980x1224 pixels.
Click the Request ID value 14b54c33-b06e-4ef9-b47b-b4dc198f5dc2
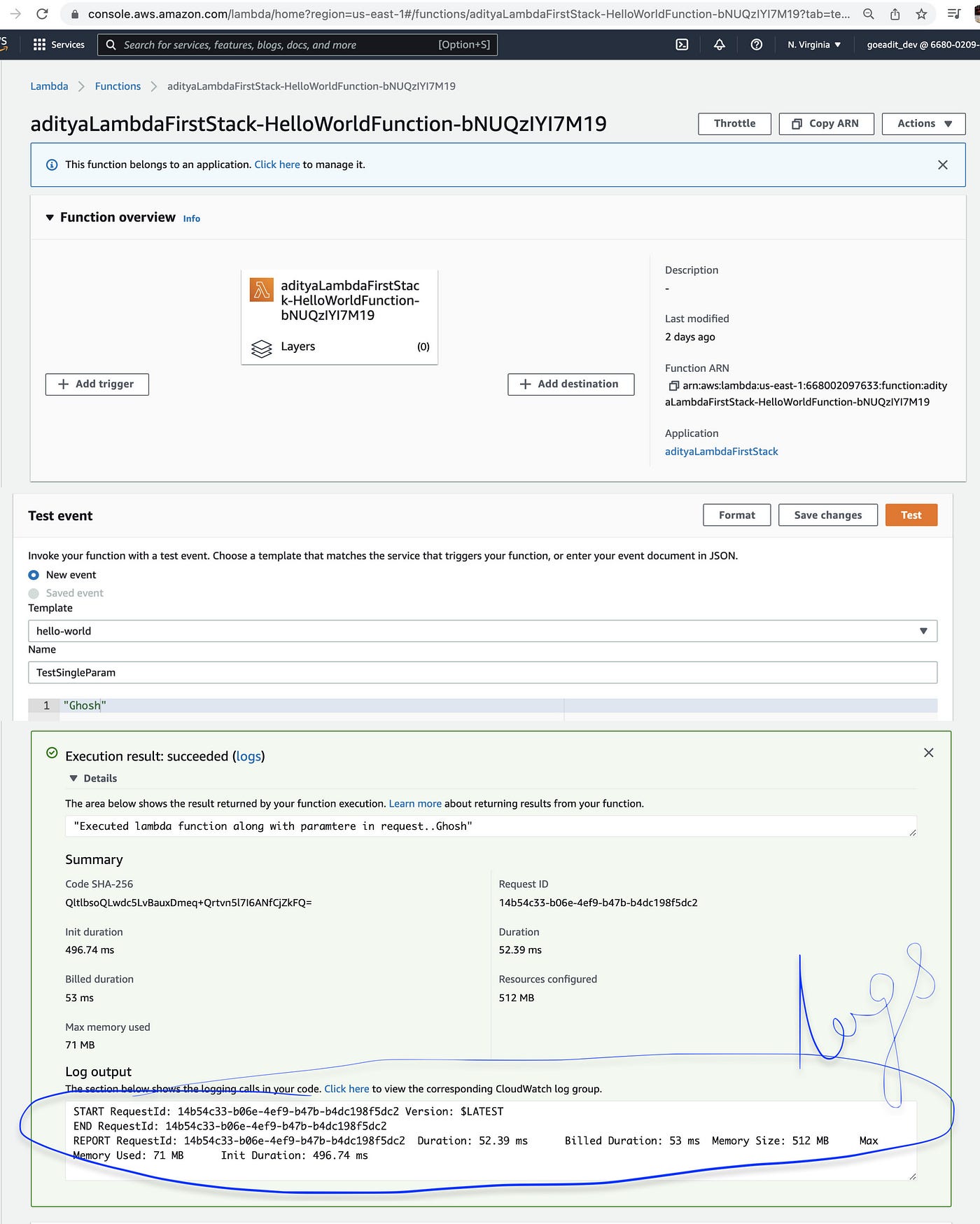point(598,903)
